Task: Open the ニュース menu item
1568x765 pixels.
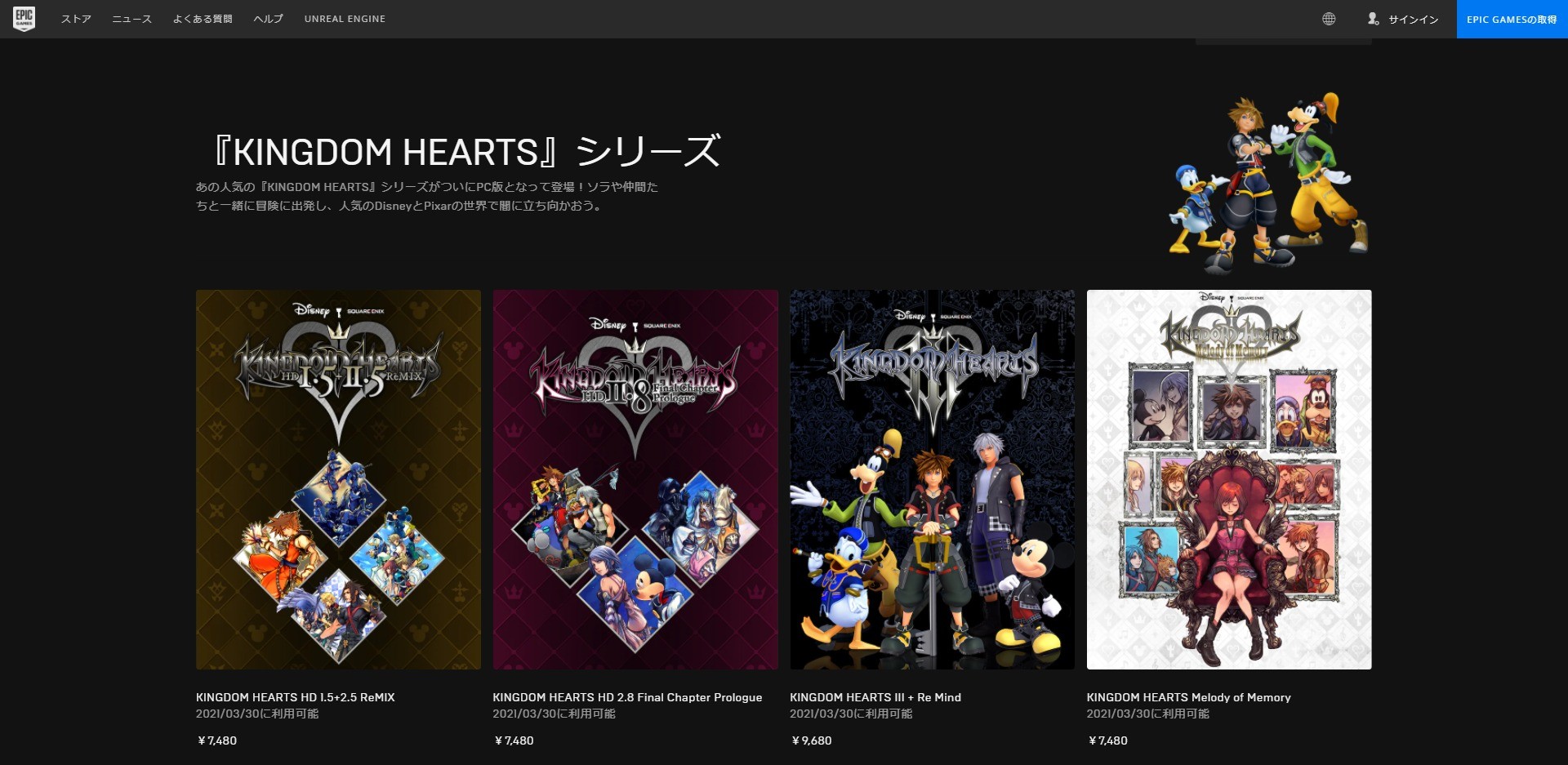Action: (x=131, y=19)
